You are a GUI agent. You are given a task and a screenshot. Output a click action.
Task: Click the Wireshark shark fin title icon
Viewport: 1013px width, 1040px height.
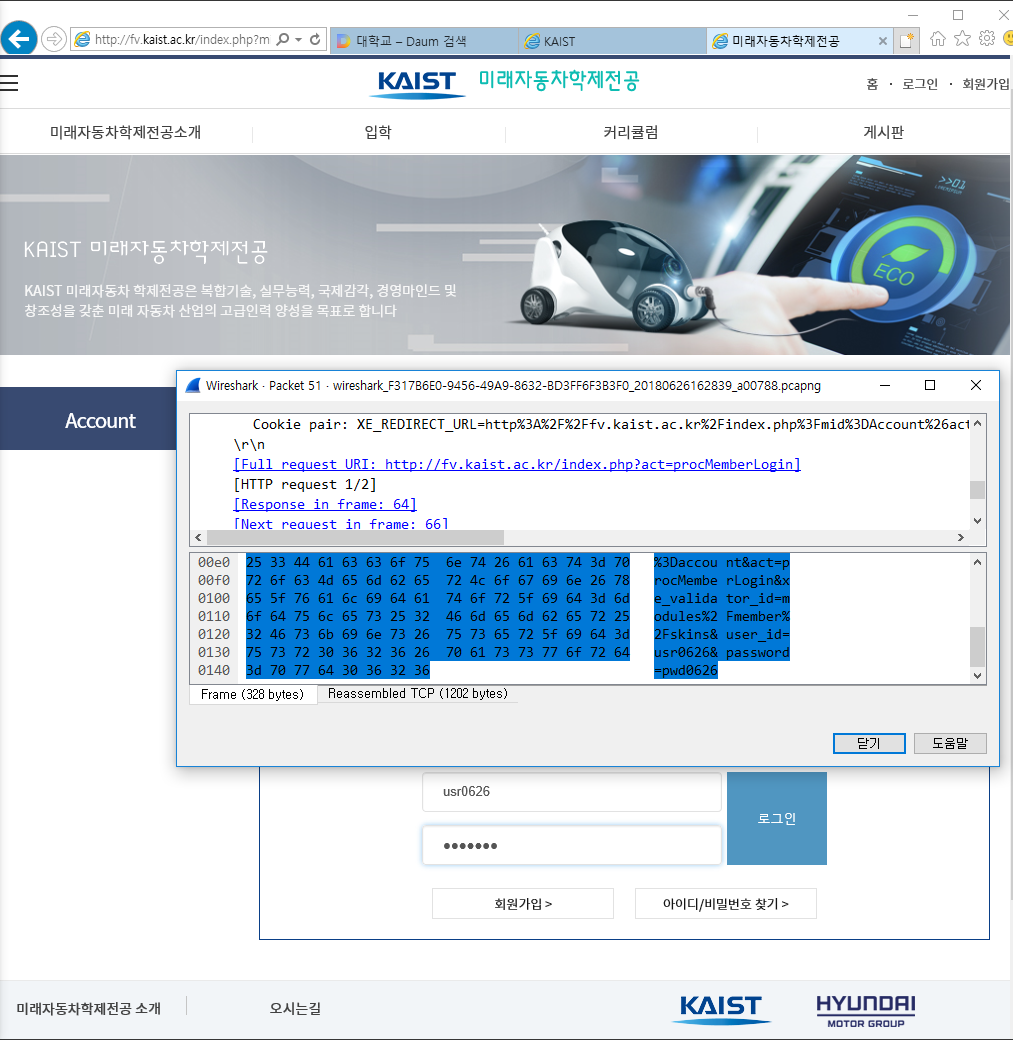coord(193,385)
